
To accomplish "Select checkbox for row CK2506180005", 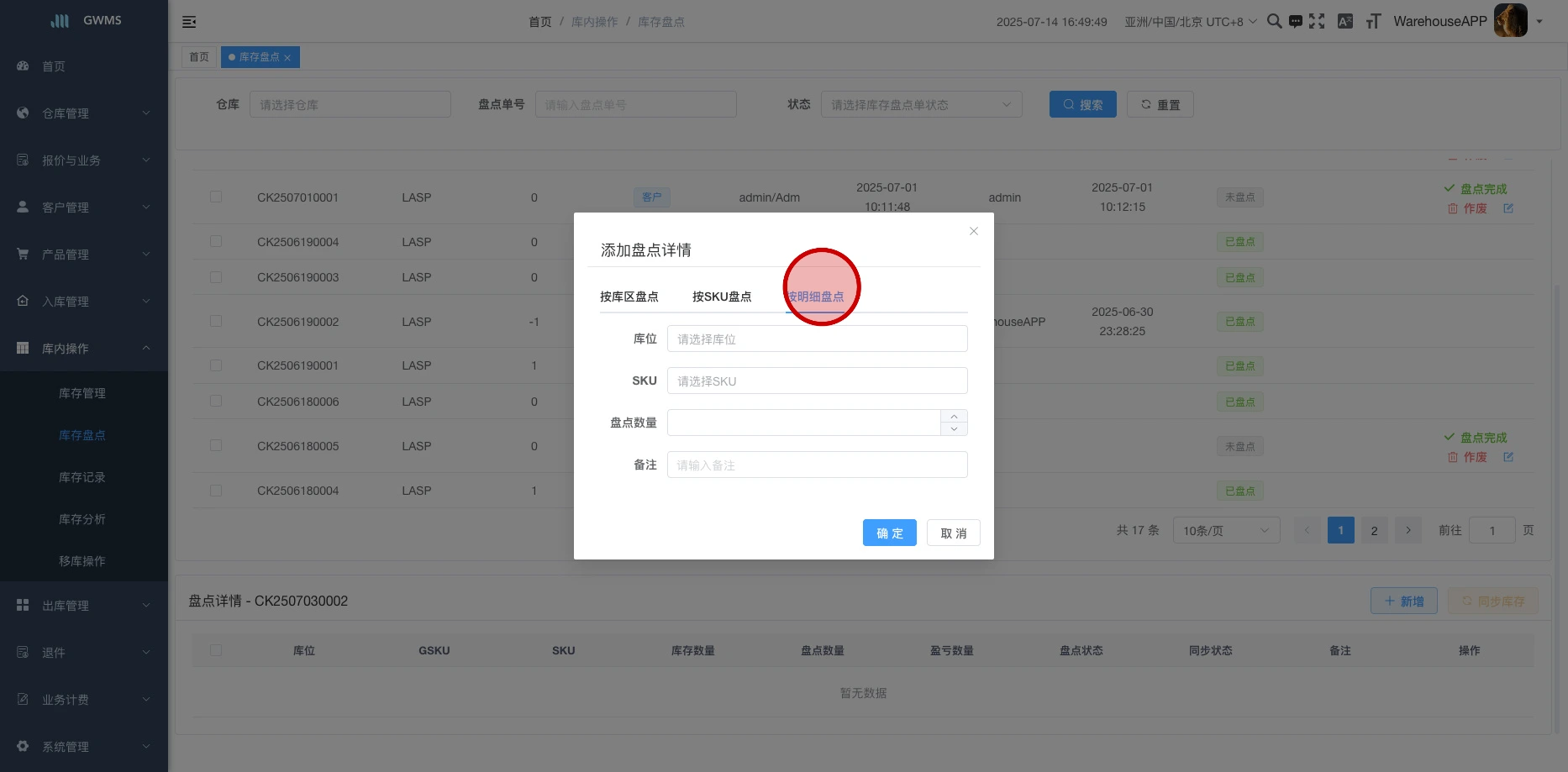I will [216, 445].
